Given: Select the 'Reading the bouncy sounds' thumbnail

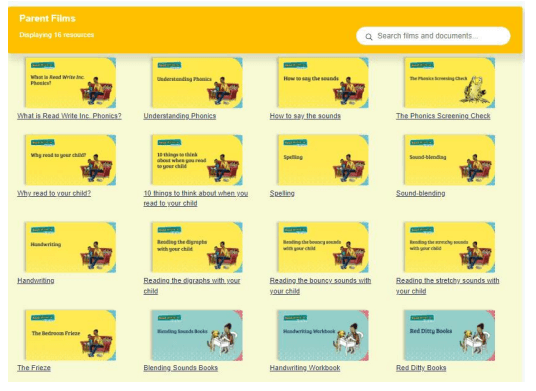Looking at the screenshot, I should [323, 247].
